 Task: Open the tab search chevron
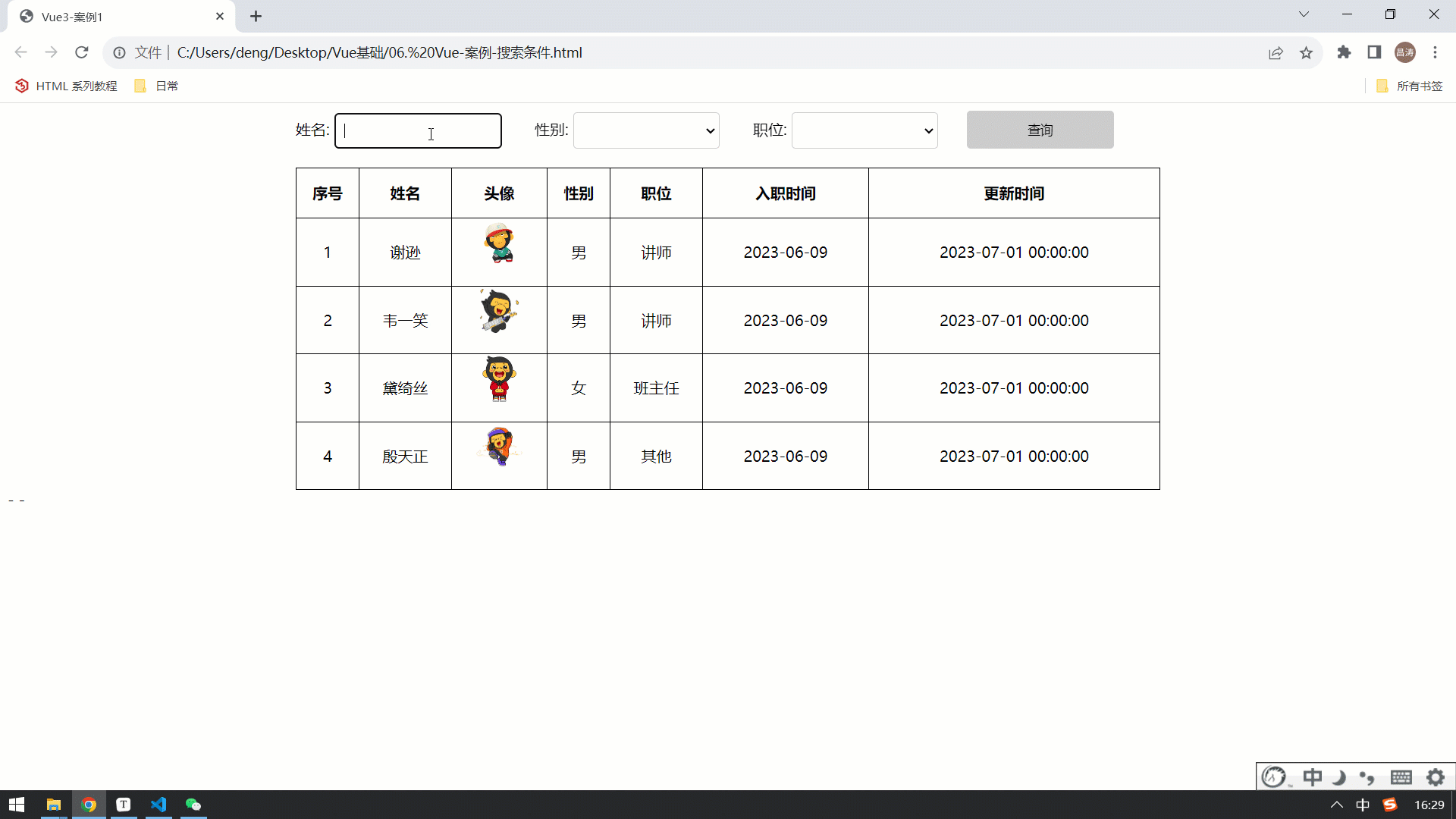click(x=1304, y=14)
